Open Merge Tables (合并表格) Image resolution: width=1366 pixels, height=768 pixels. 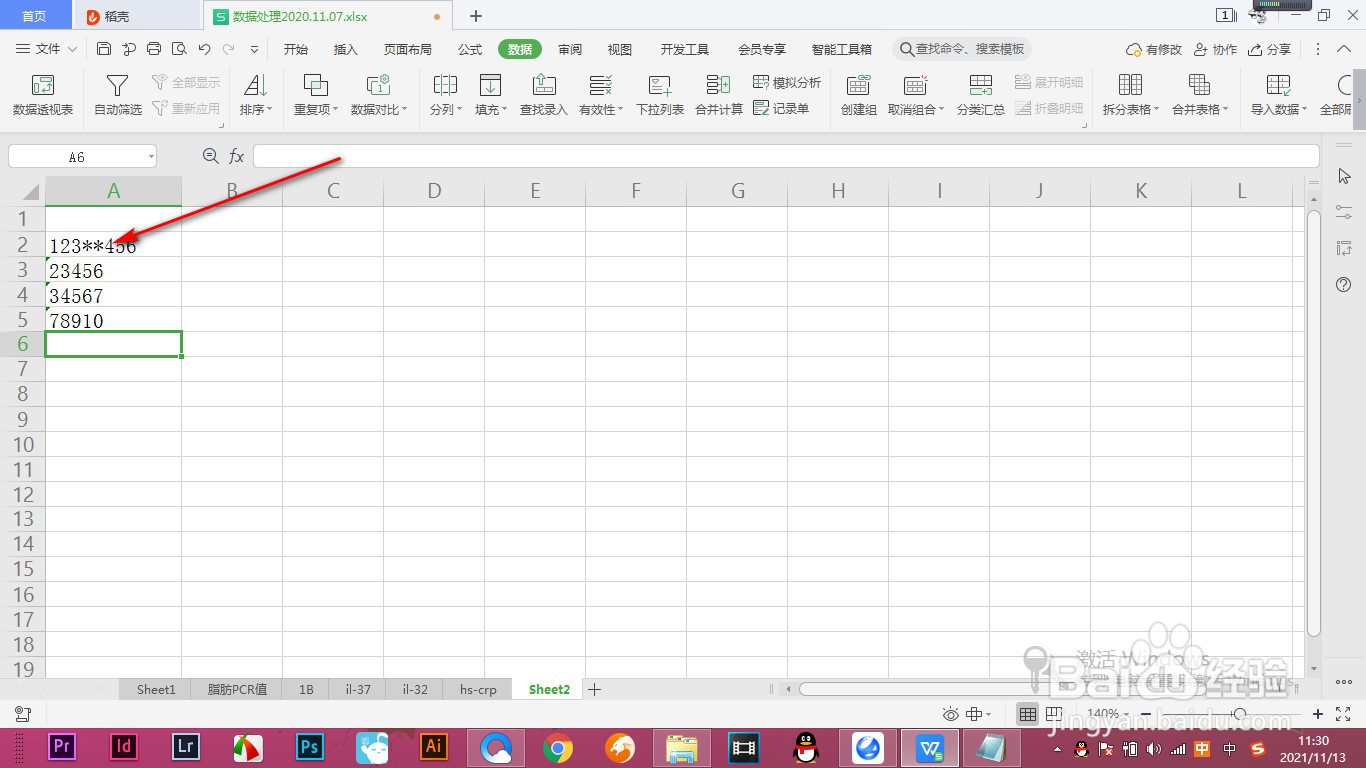pyautogui.click(x=1199, y=95)
